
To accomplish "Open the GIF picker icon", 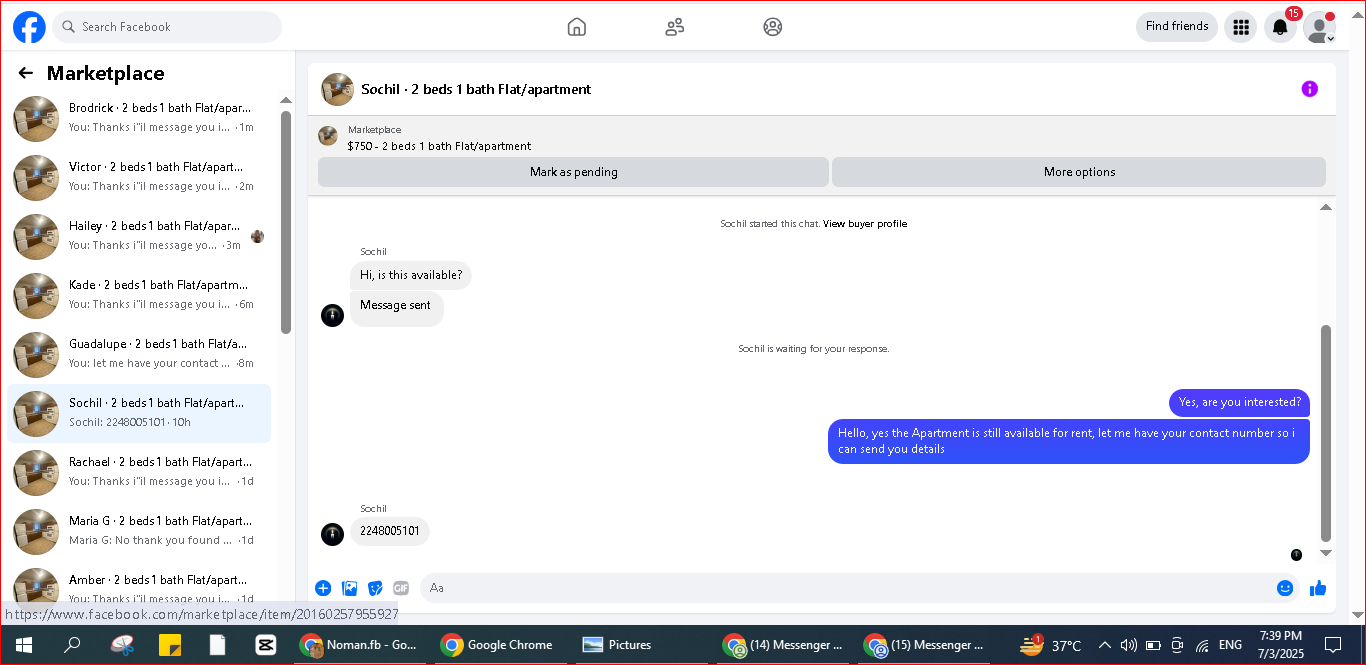I will (x=401, y=588).
